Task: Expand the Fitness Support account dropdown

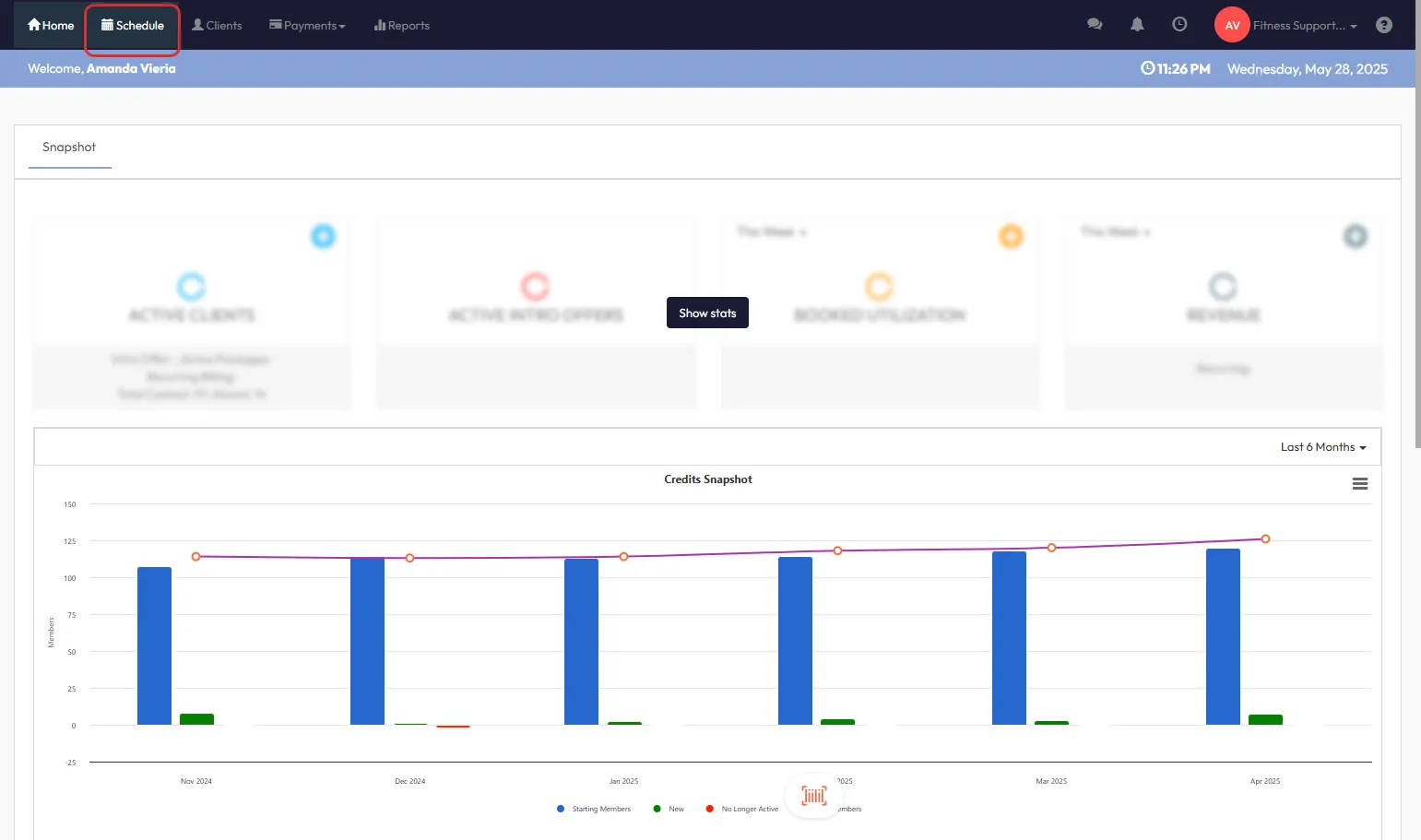Action: tap(1304, 26)
